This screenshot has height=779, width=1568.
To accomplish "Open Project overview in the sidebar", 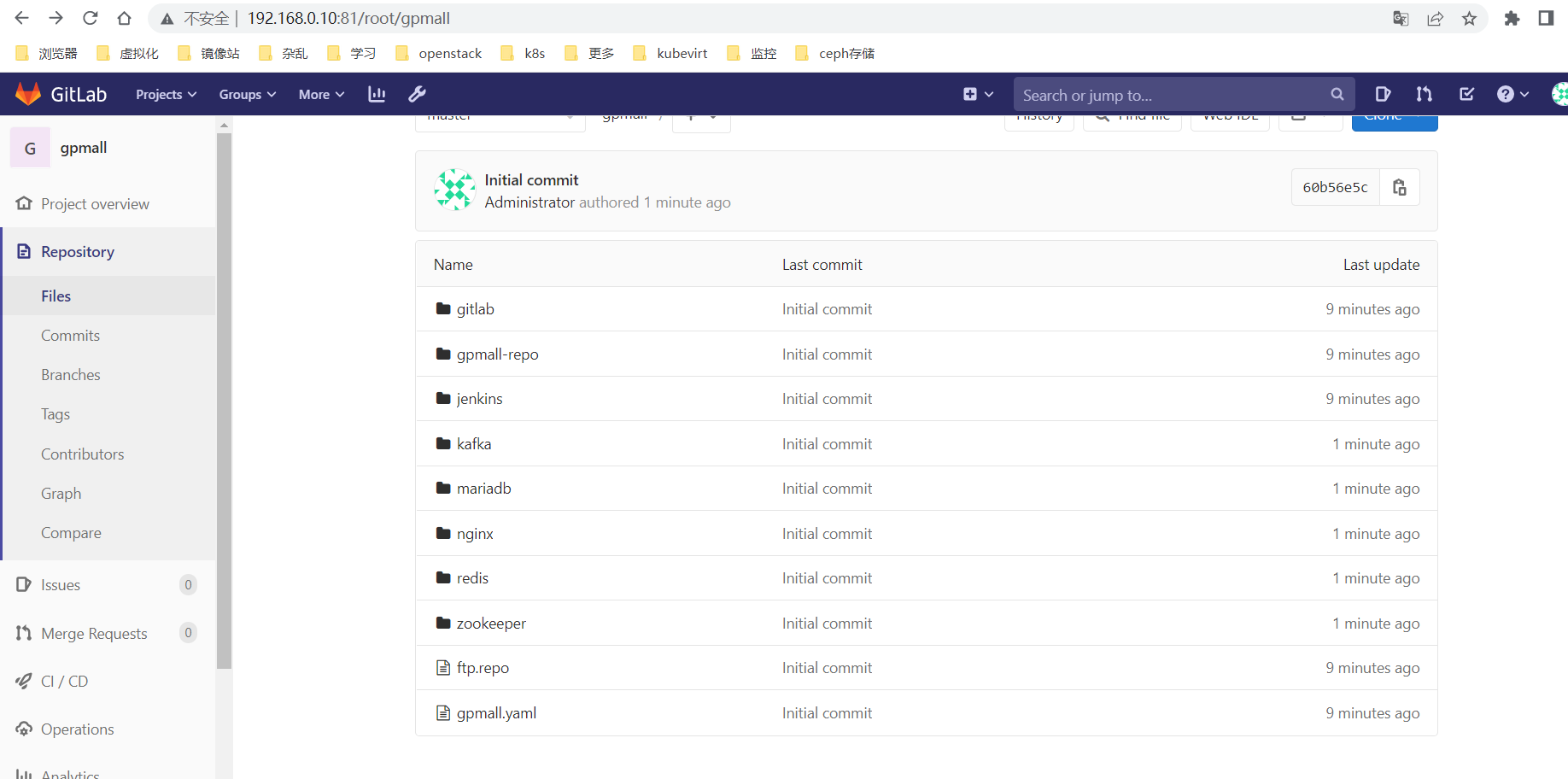I will [x=95, y=204].
